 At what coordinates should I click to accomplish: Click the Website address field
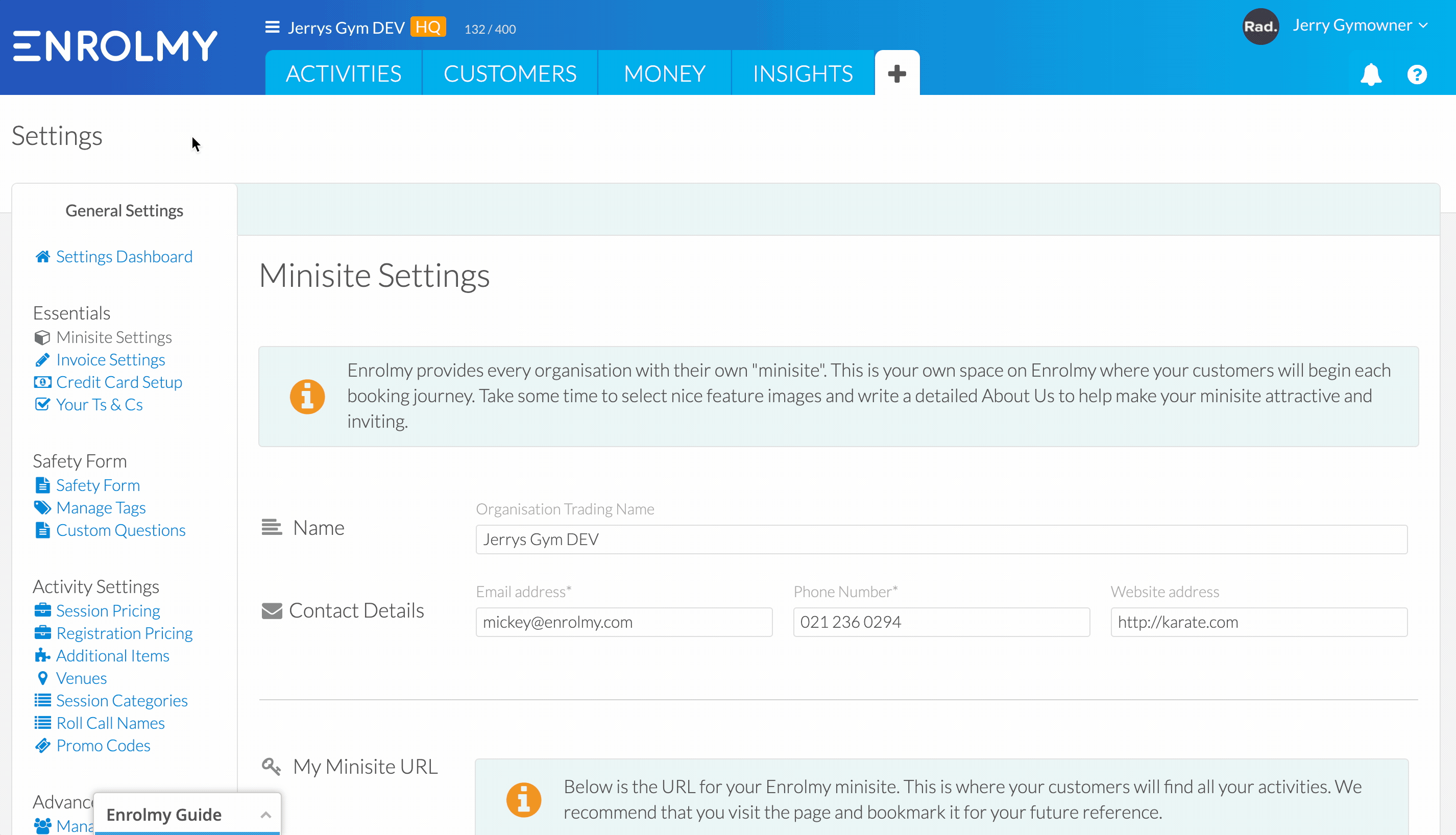[x=1259, y=622]
